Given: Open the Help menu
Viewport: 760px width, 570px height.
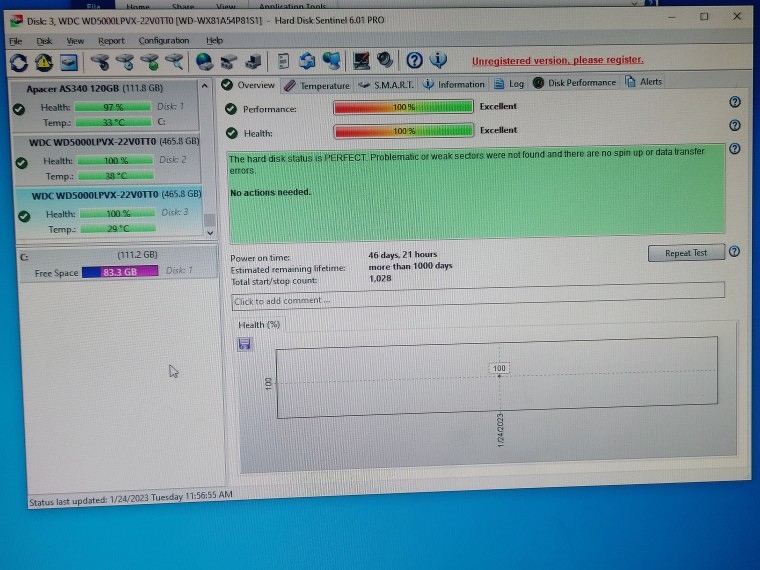Looking at the screenshot, I should coord(214,40).
